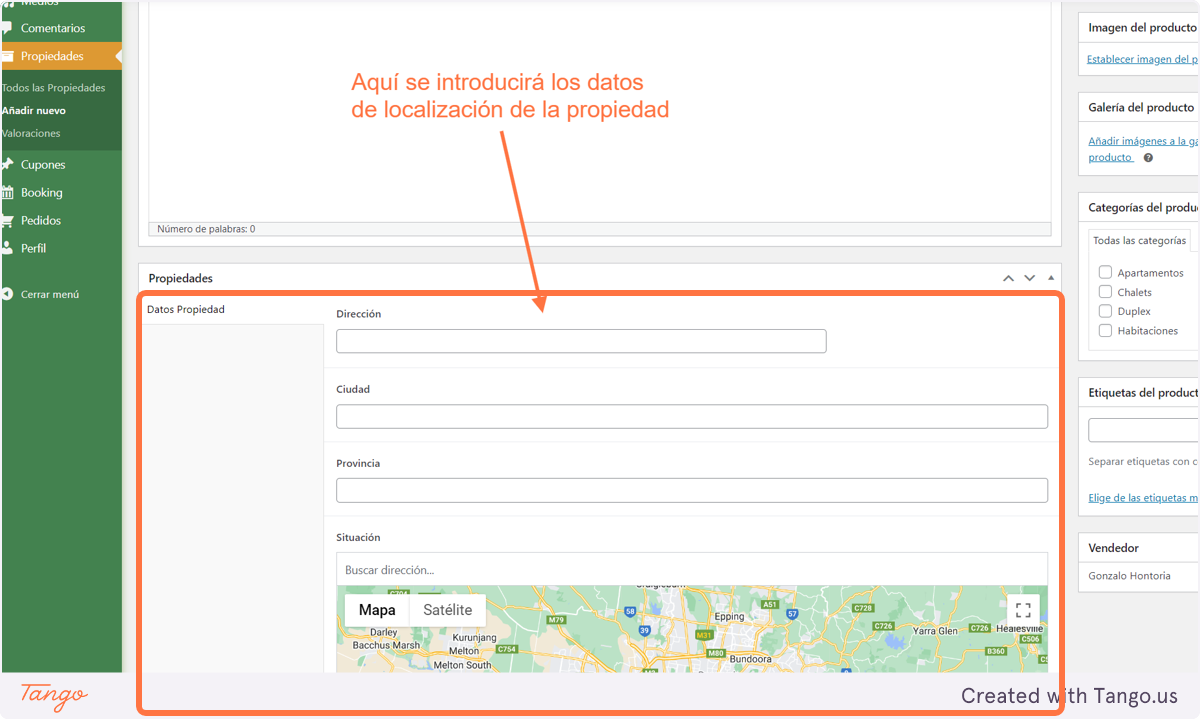Screen dimensions: 1200x719
Task: Check the Chalets category
Action: pos(1105,292)
